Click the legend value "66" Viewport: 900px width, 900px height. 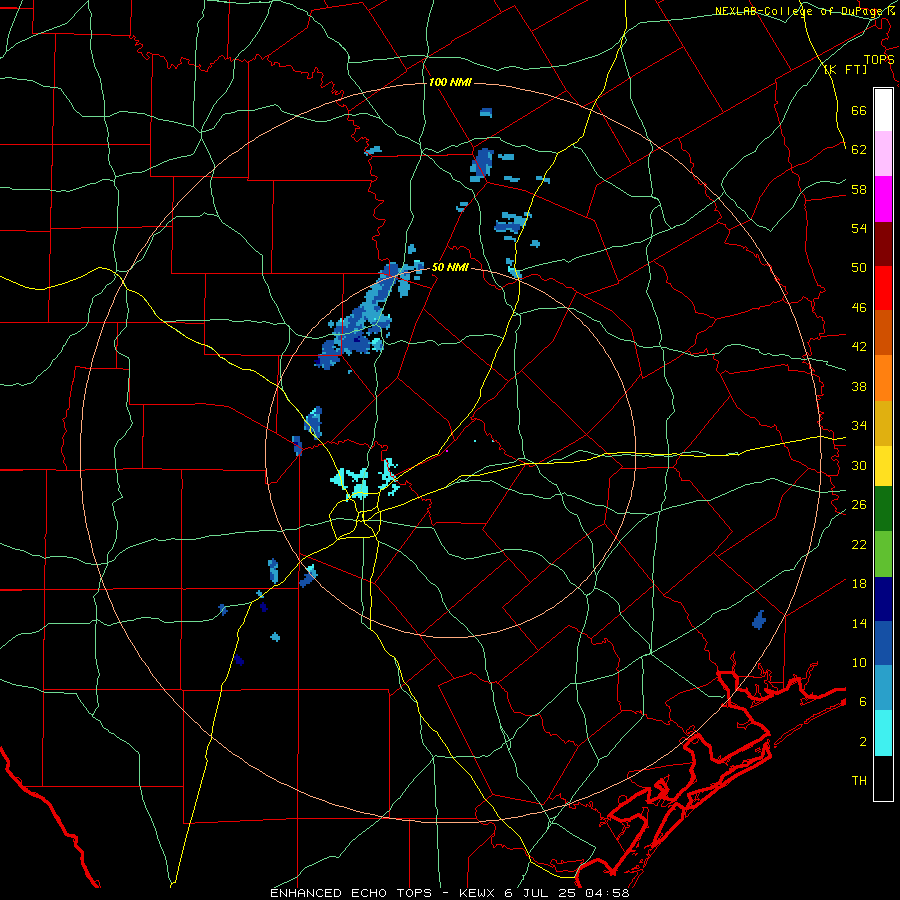click(859, 110)
